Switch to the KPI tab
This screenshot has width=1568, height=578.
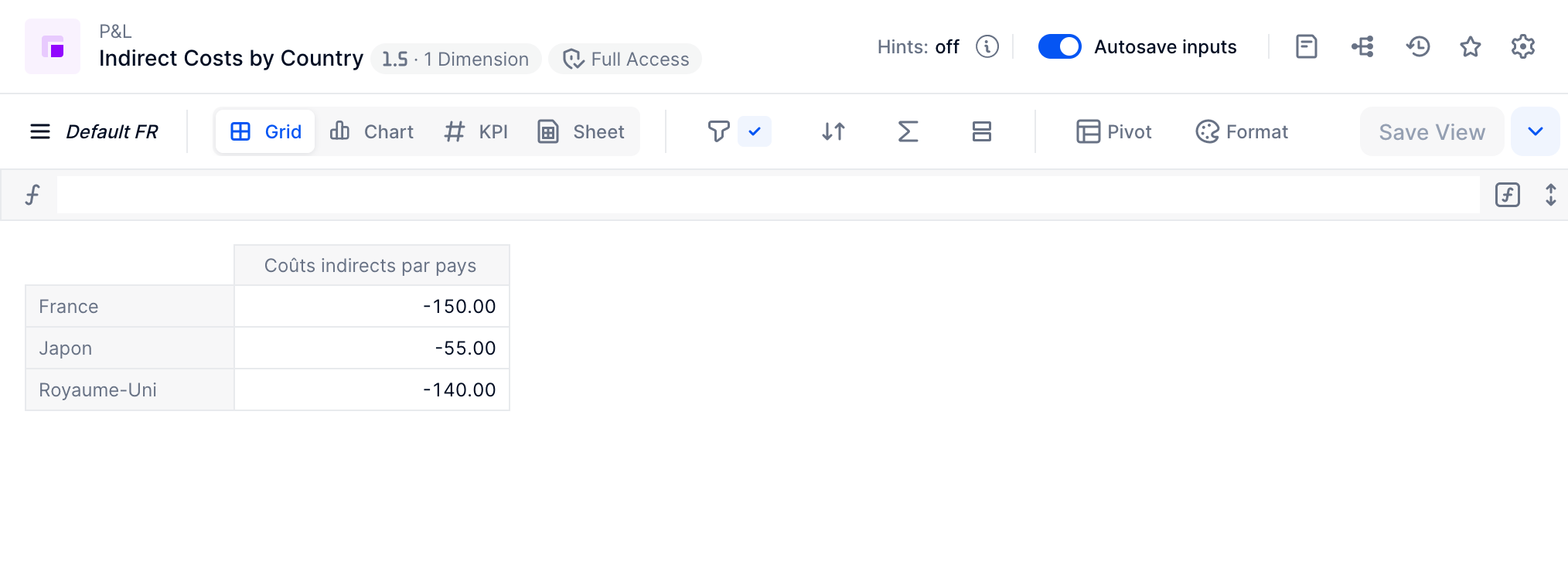[476, 131]
